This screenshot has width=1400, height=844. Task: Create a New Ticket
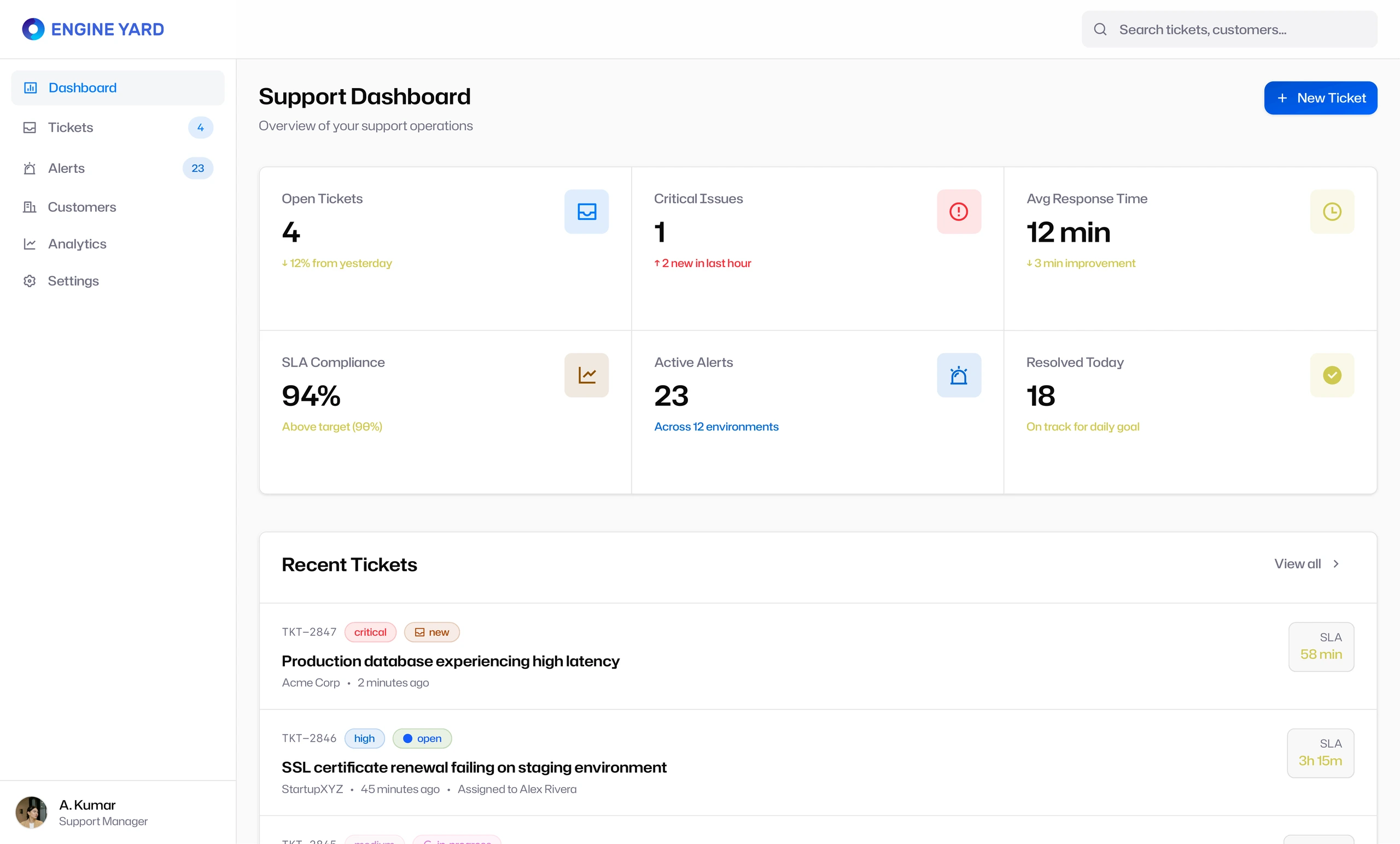coord(1320,98)
